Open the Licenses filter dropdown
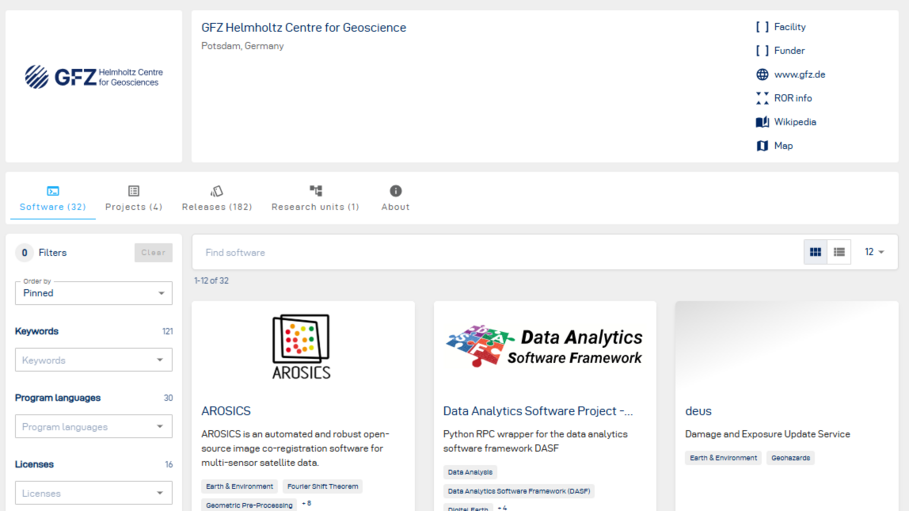Image resolution: width=909 pixels, height=511 pixels. coord(94,493)
